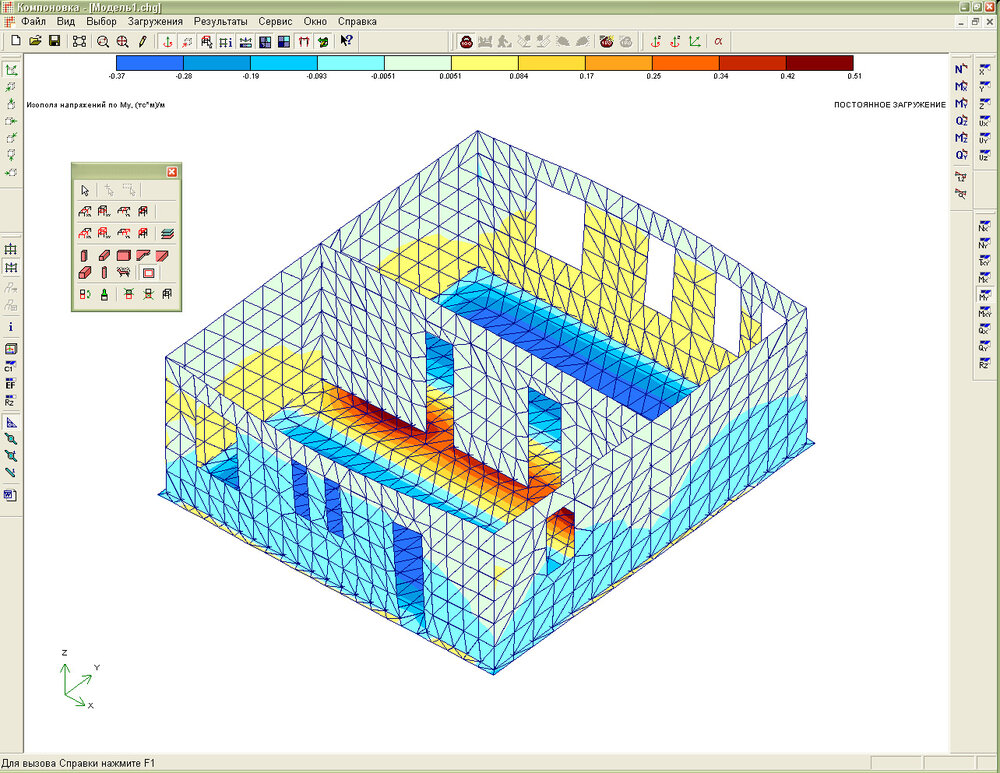Show Qy shear force results icon
1000x773 pixels.
click(x=960, y=155)
